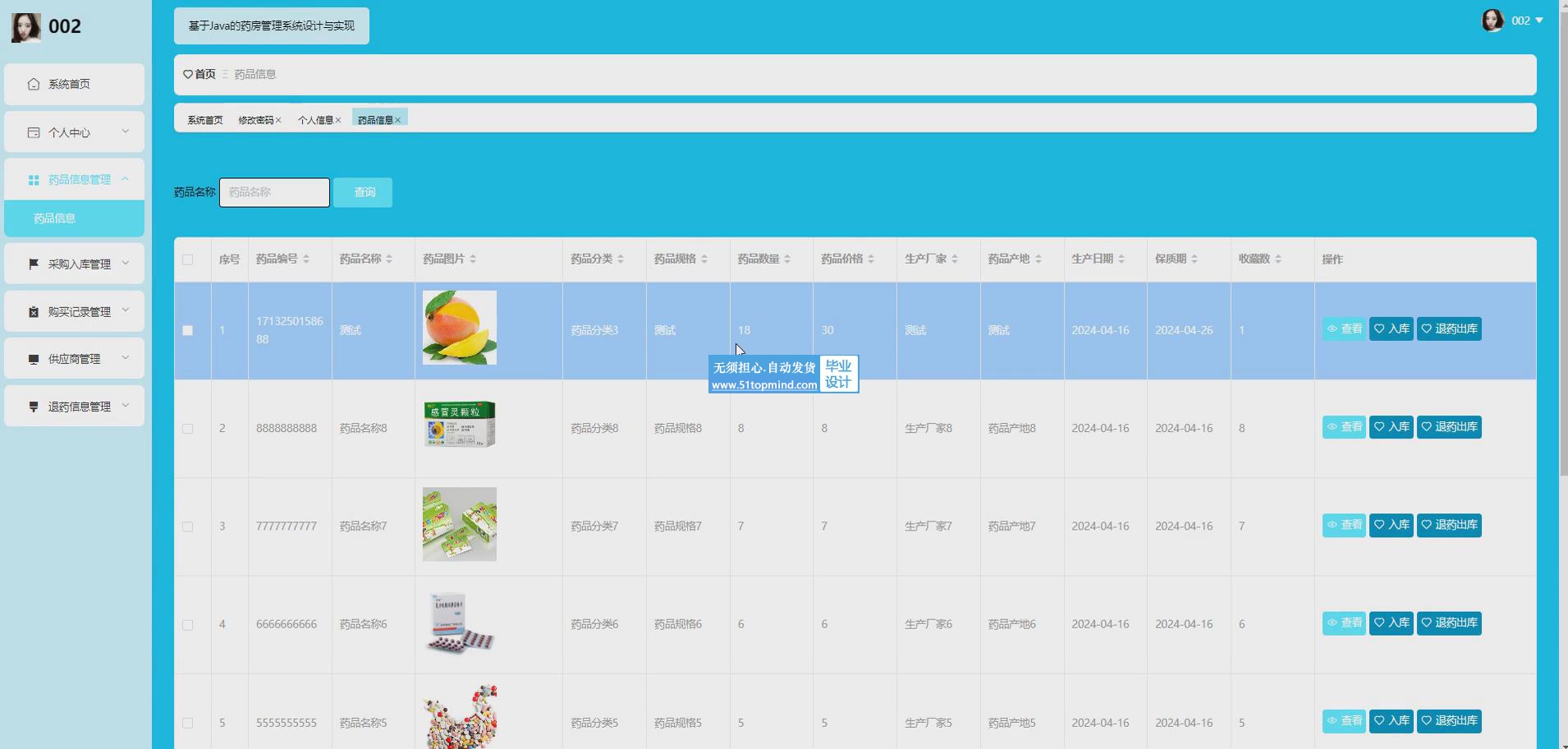Select the 药品信息 submenu item

74,218
